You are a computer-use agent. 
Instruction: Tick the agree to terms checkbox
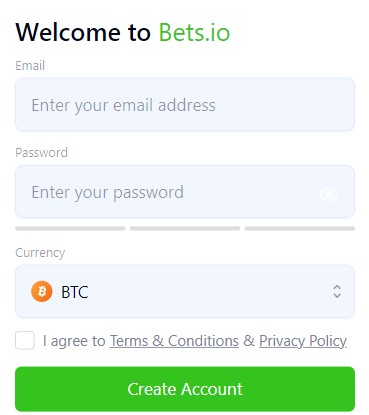pyautogui.click(x=25, y=340)
